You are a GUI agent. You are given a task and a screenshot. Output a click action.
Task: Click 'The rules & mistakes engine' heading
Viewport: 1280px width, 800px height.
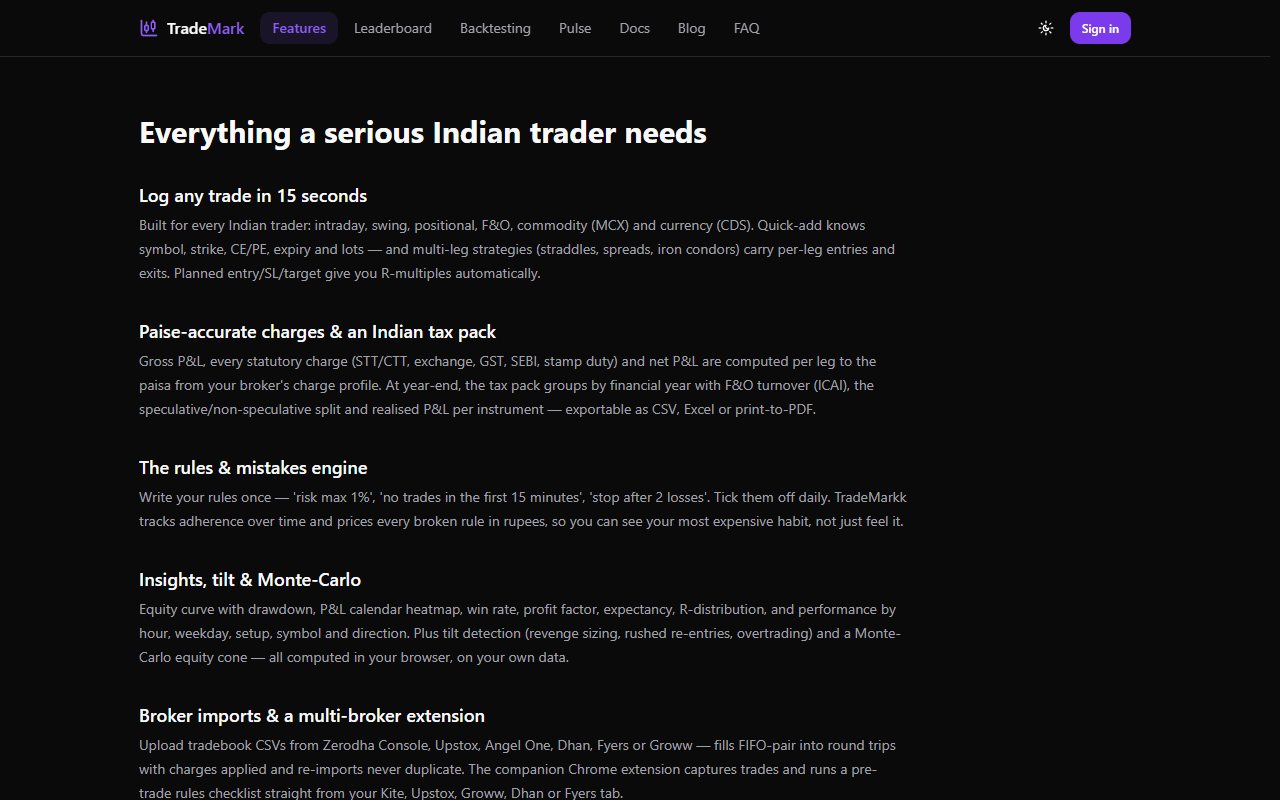tap(253, 468)
